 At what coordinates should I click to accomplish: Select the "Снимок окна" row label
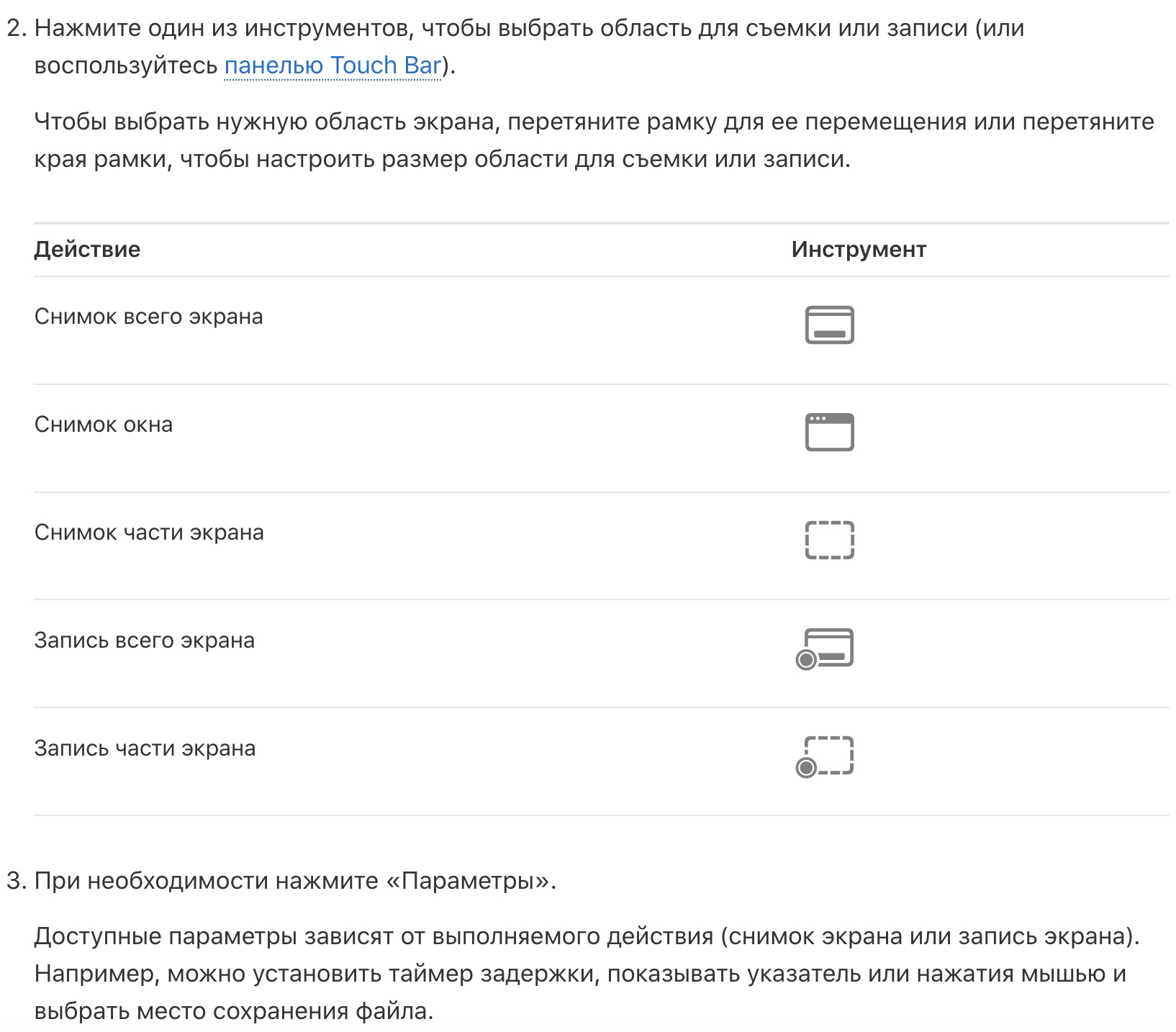click(x=104, y=425)
